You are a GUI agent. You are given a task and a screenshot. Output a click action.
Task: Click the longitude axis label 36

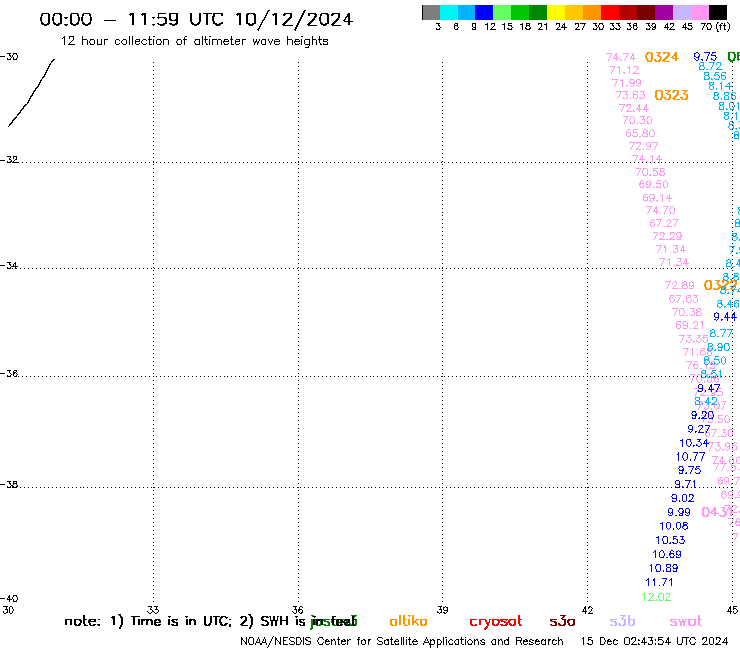tap(297, 610)
